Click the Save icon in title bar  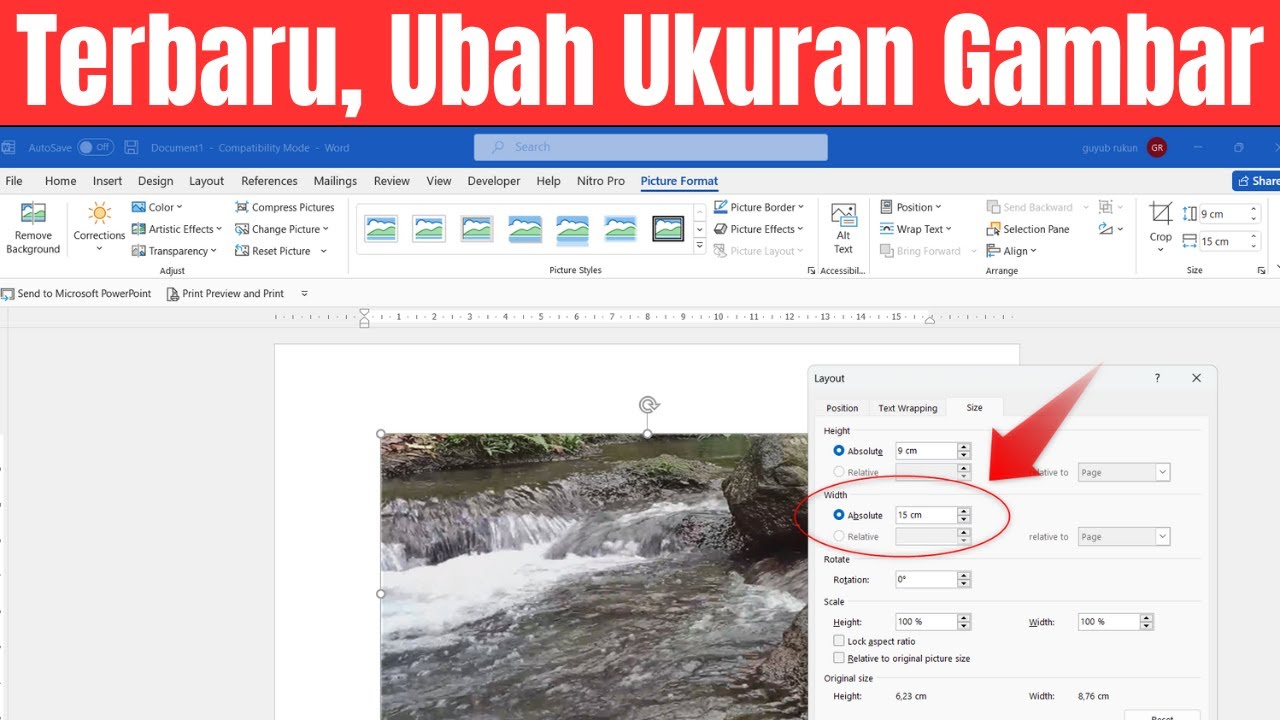pos(131,147)
